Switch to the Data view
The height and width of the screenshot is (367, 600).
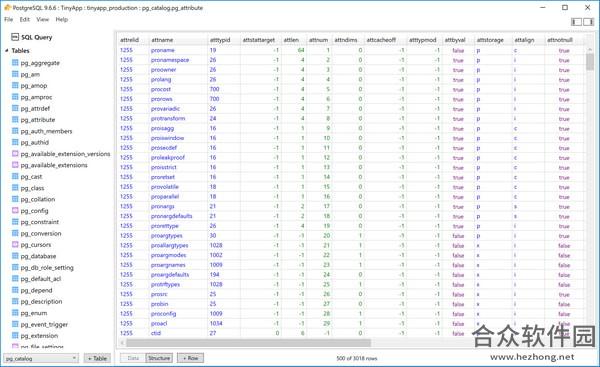133,358
